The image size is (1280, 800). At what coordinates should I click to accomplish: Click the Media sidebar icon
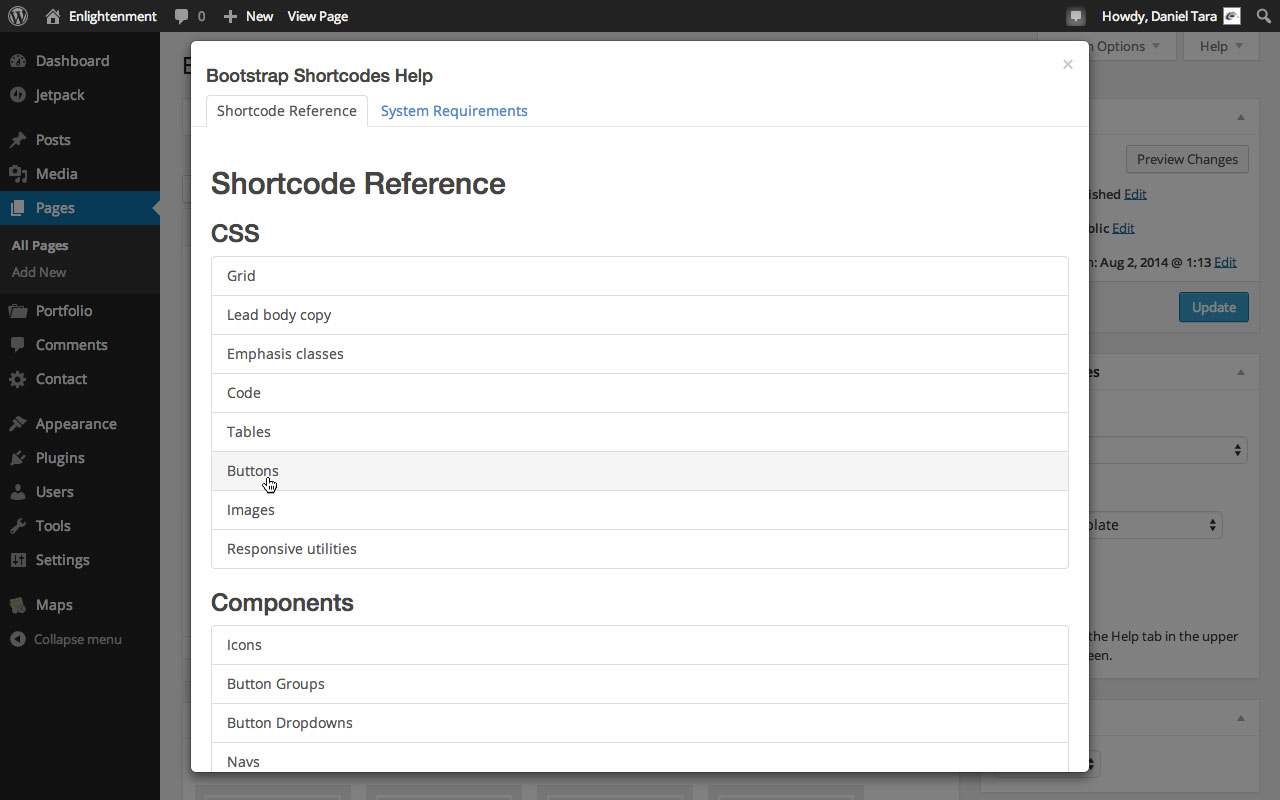pyautogui.click(x=18, y=174)
